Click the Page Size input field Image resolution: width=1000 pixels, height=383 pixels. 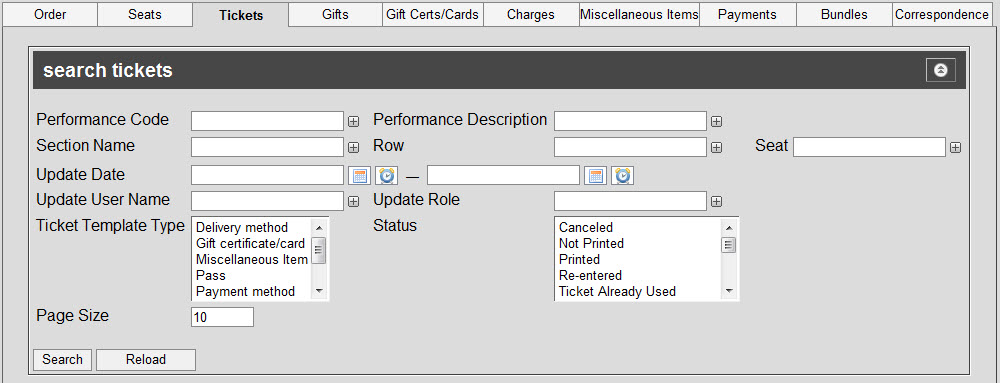tap(222, 317)
